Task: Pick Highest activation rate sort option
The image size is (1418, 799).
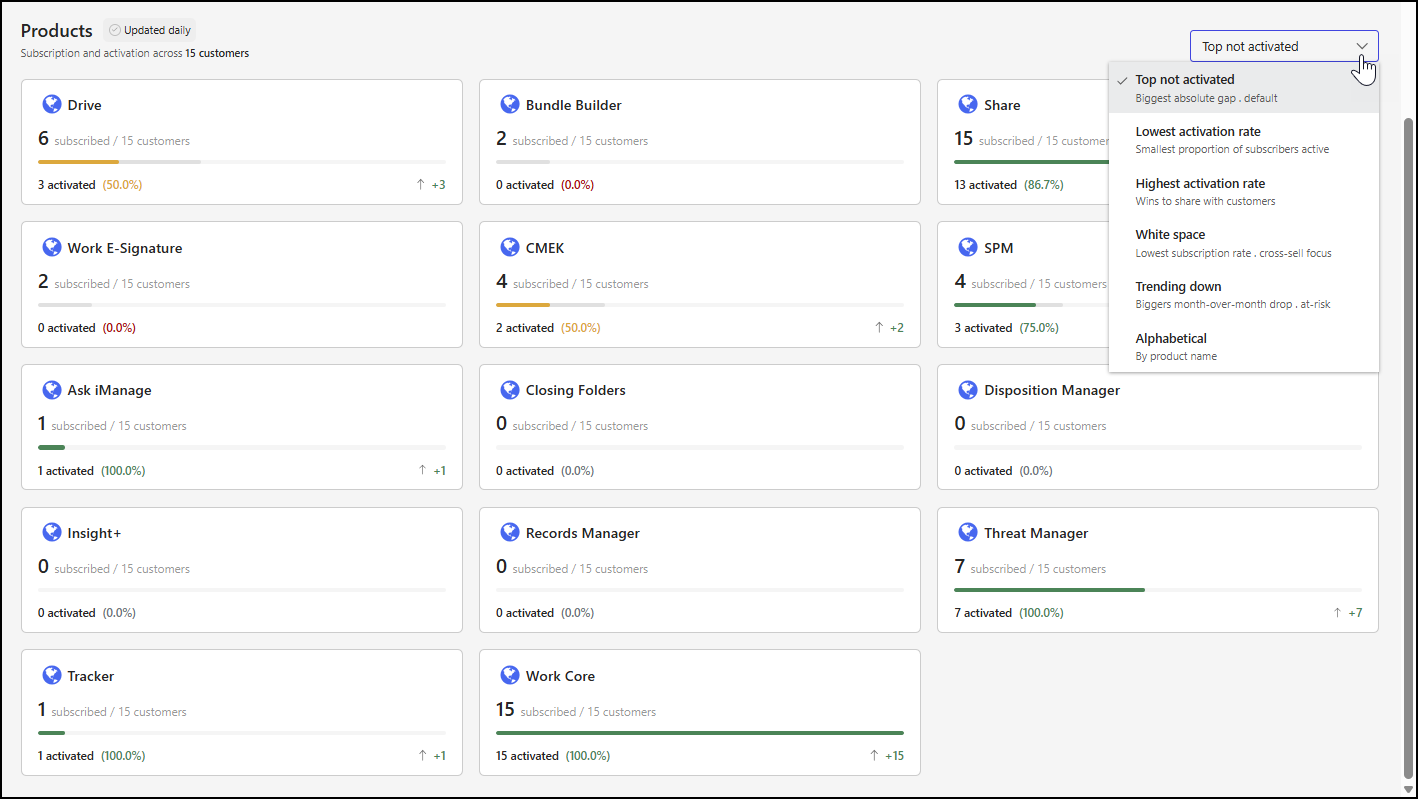Action: (x=1244, y=192)
